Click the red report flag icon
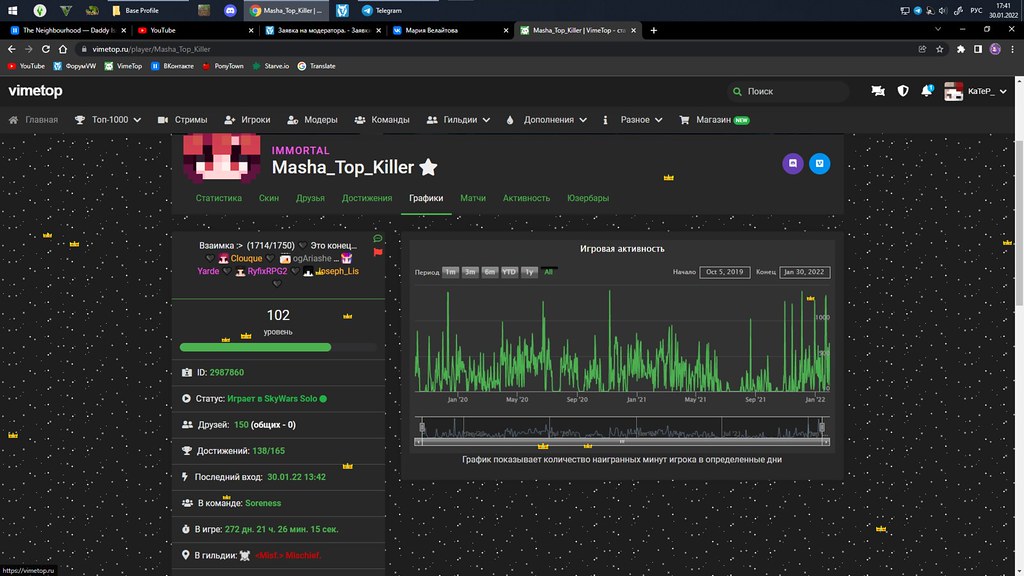The image size is (1024, 576). [378, 253]
